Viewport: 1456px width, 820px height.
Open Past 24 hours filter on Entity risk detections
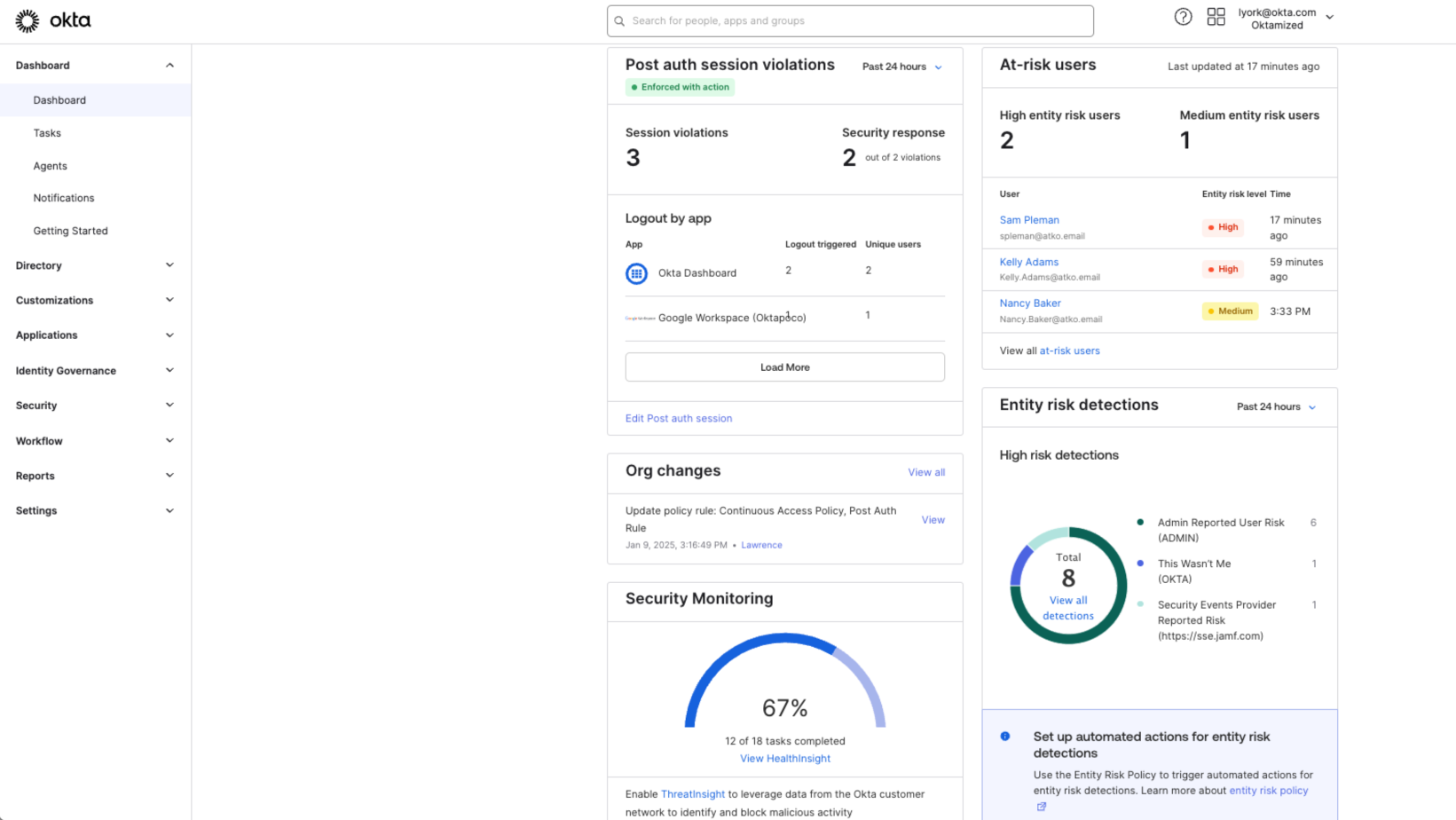click(1276, 406)
